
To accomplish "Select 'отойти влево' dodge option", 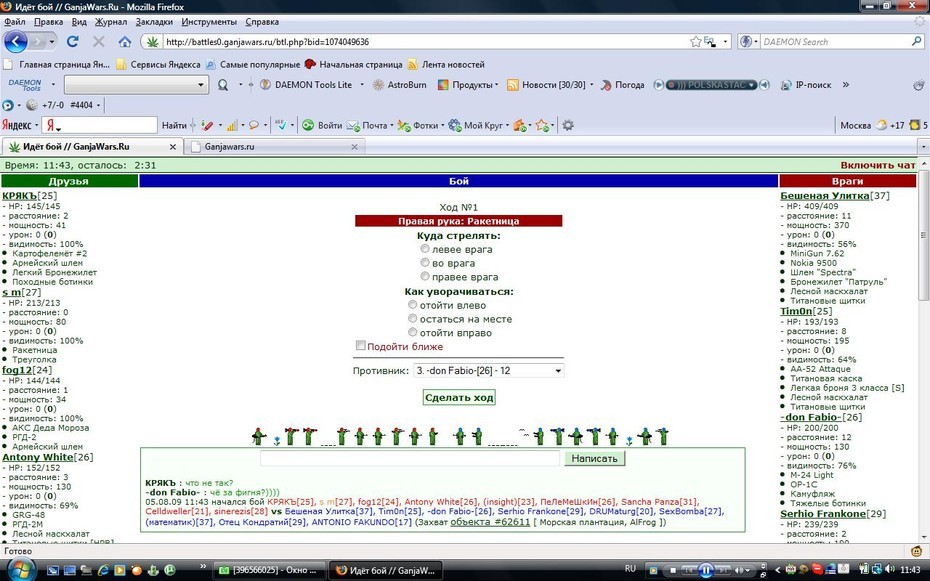I will click(412, 305).
